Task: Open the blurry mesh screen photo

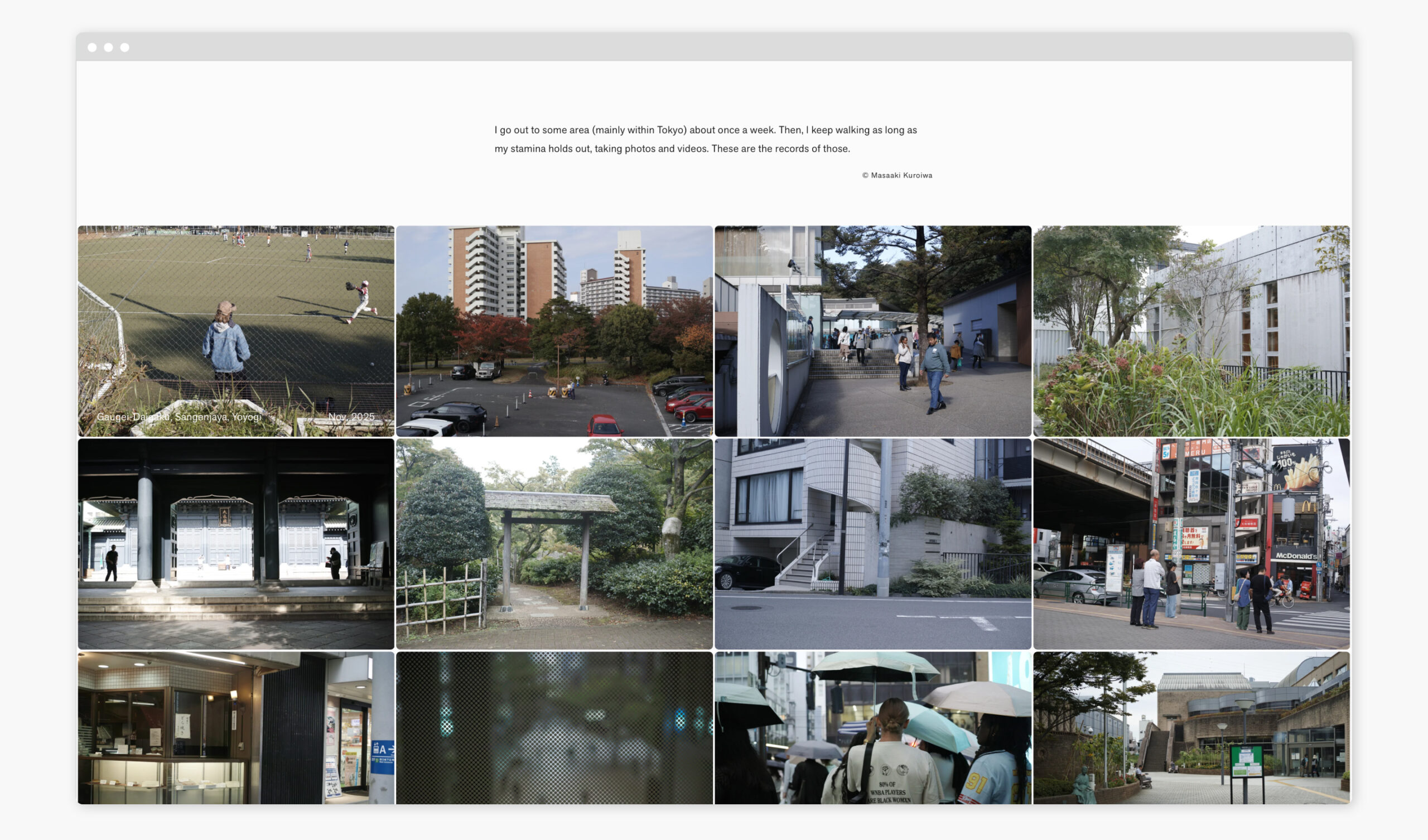Action: click(x=554, y=727)
